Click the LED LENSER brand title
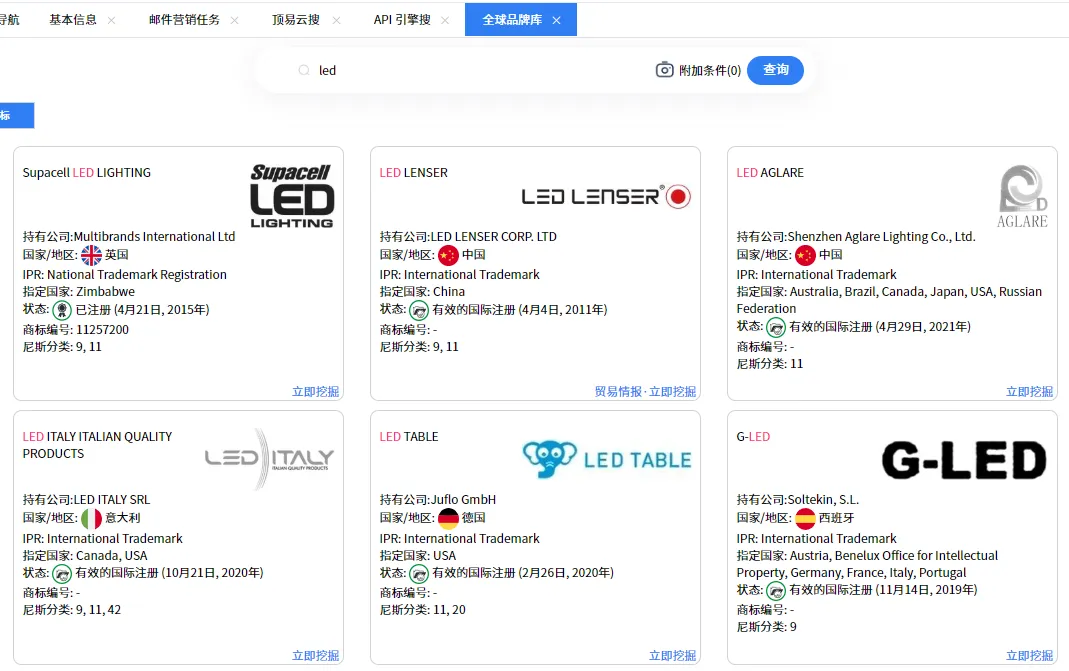The height and width of the screenshot is (671, 1069). pyautogui.click(x=414, y=173)
